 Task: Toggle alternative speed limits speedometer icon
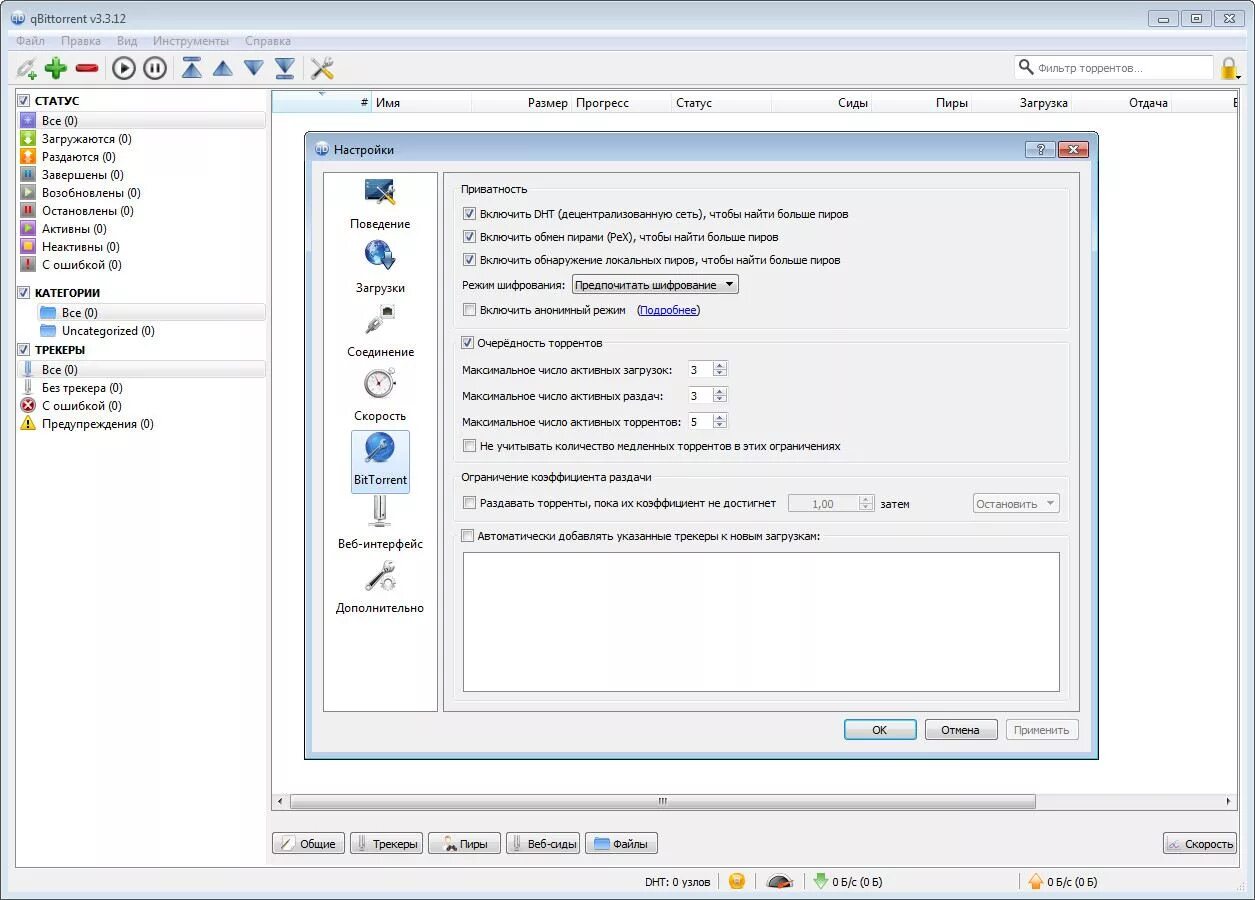point(780,881)
